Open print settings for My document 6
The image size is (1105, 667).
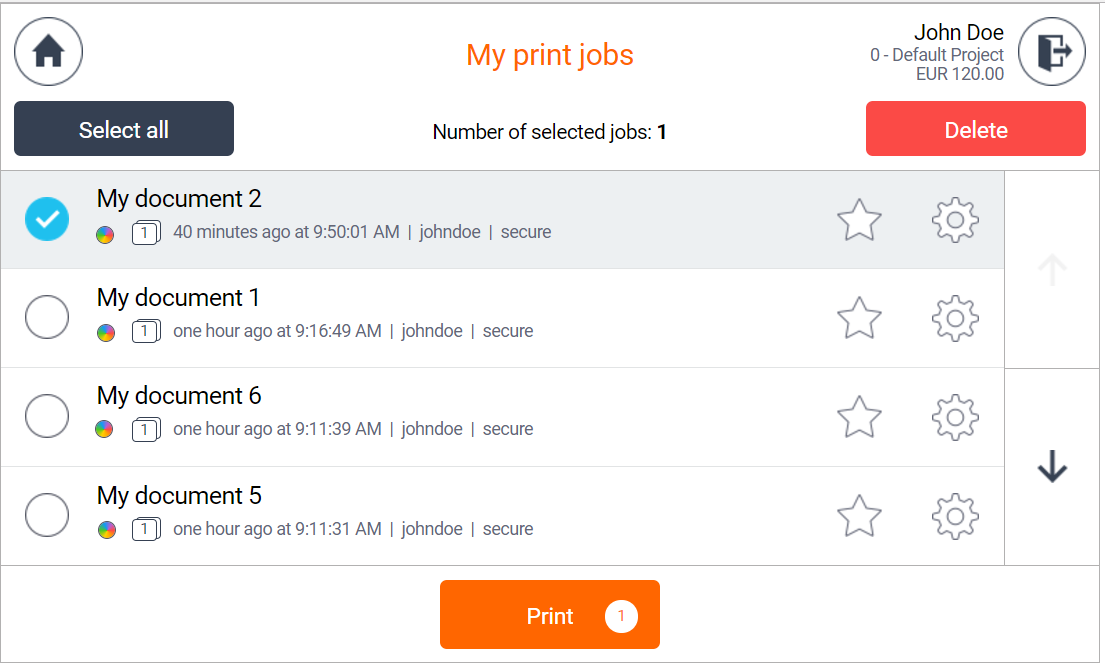tap(955, 417)
